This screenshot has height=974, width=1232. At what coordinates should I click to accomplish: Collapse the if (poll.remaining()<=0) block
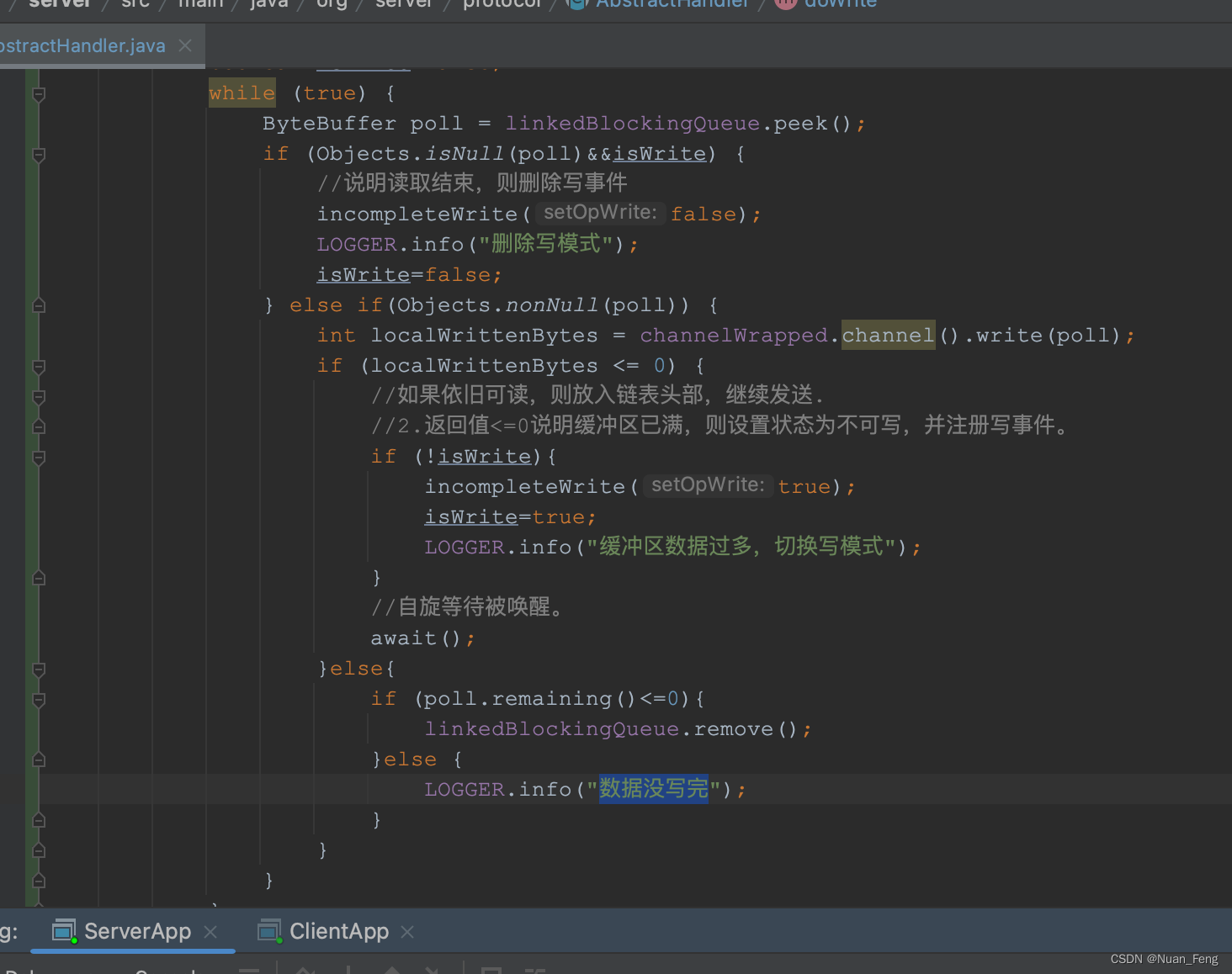pos(39,700)
